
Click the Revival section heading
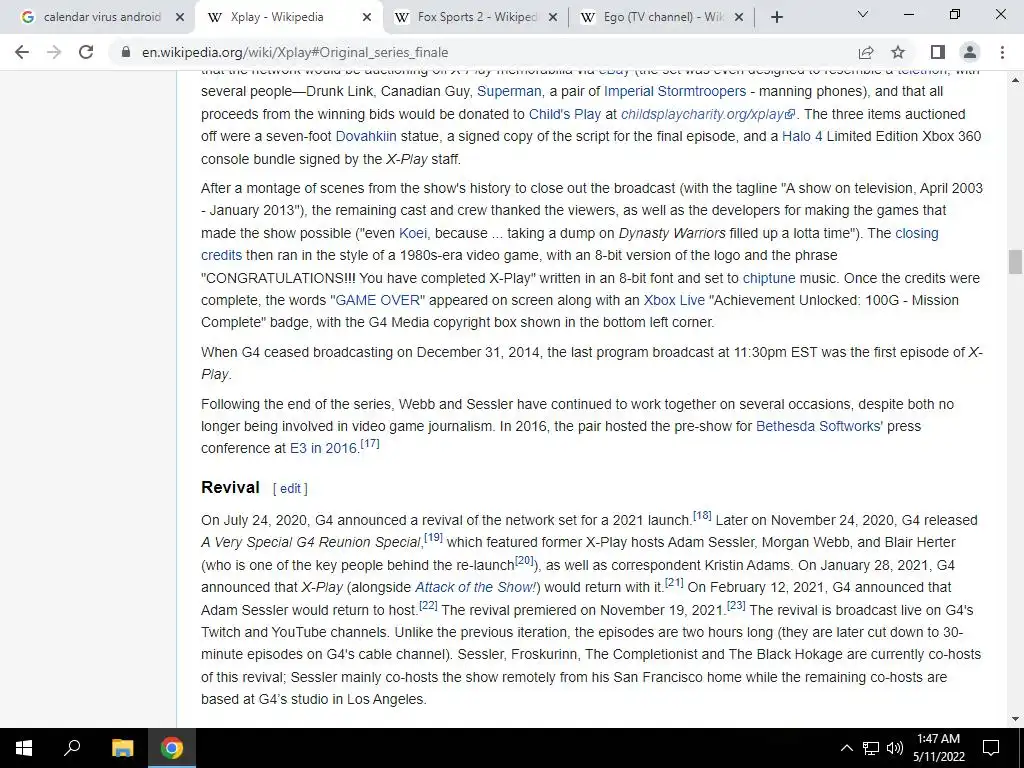pyautogui.click(x=231, y=488)
